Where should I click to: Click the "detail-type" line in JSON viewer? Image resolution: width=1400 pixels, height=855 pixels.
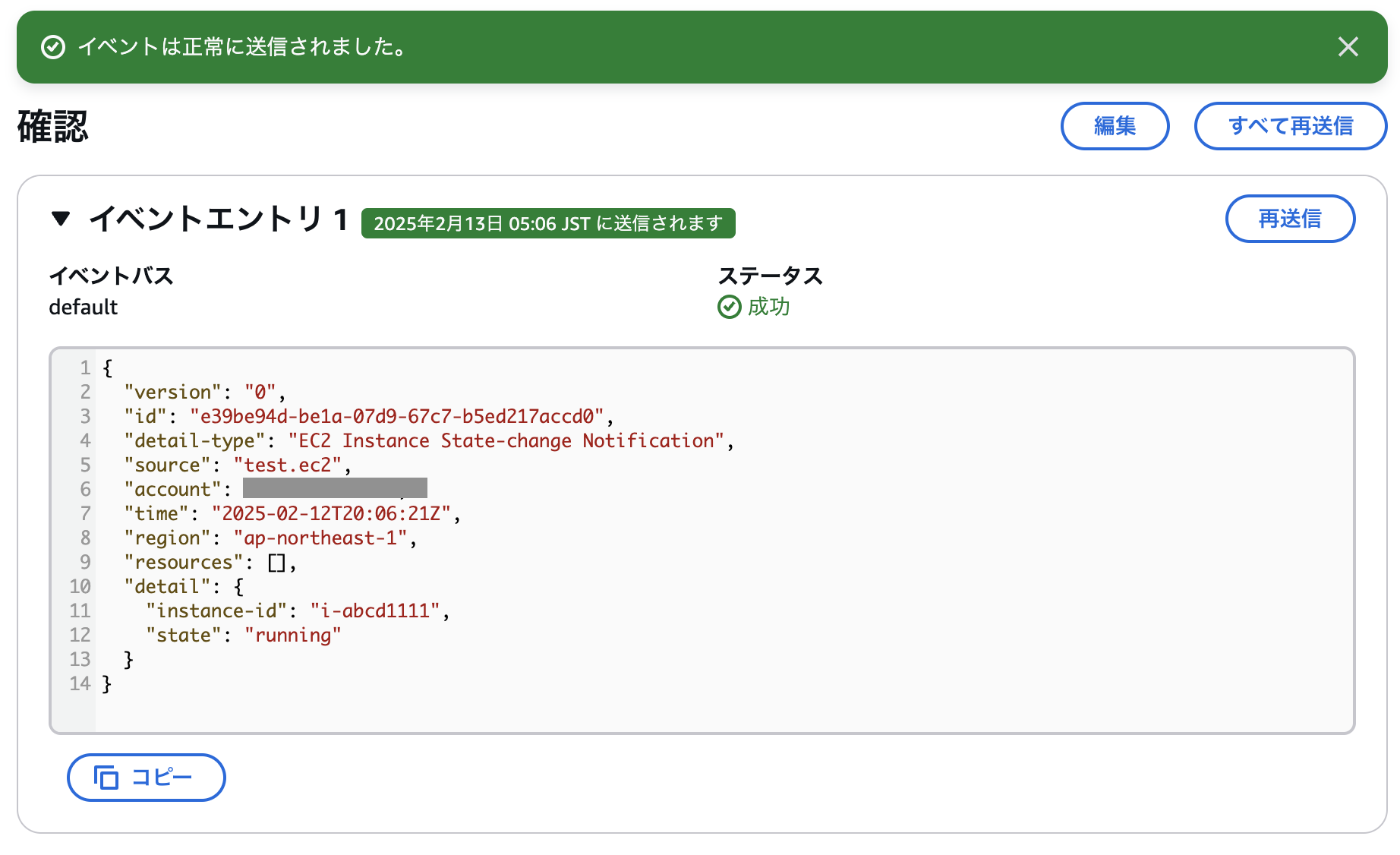pos(429,440)
